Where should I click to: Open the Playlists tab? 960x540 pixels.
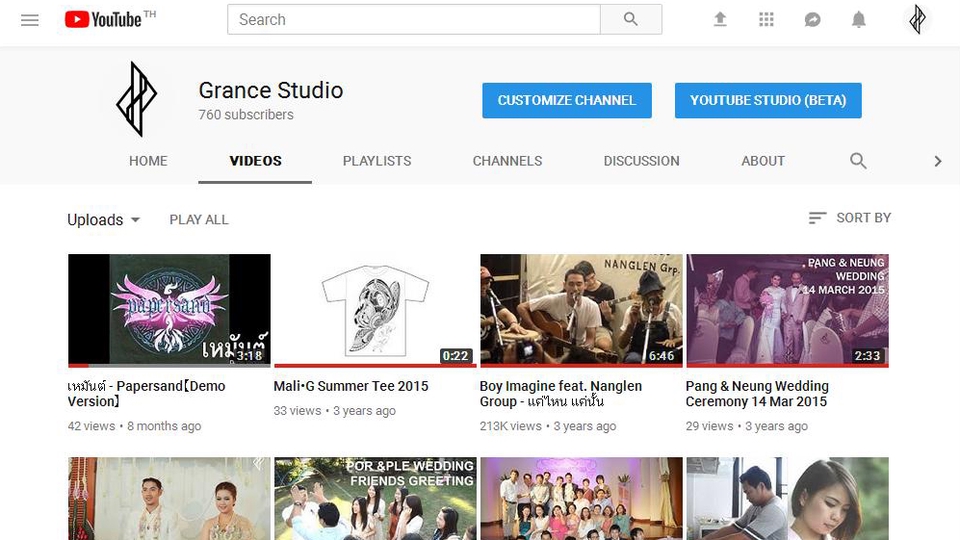(x=377, y=161)
